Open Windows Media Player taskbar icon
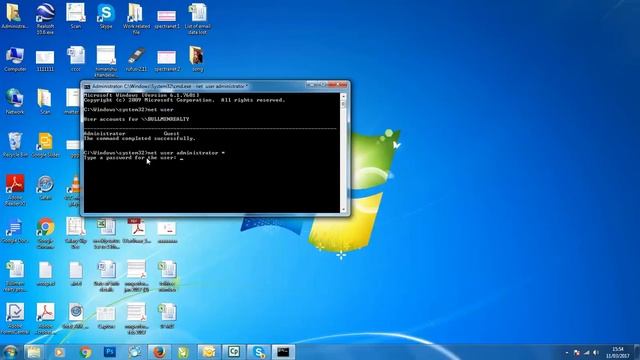 click(x=59, y=352)
